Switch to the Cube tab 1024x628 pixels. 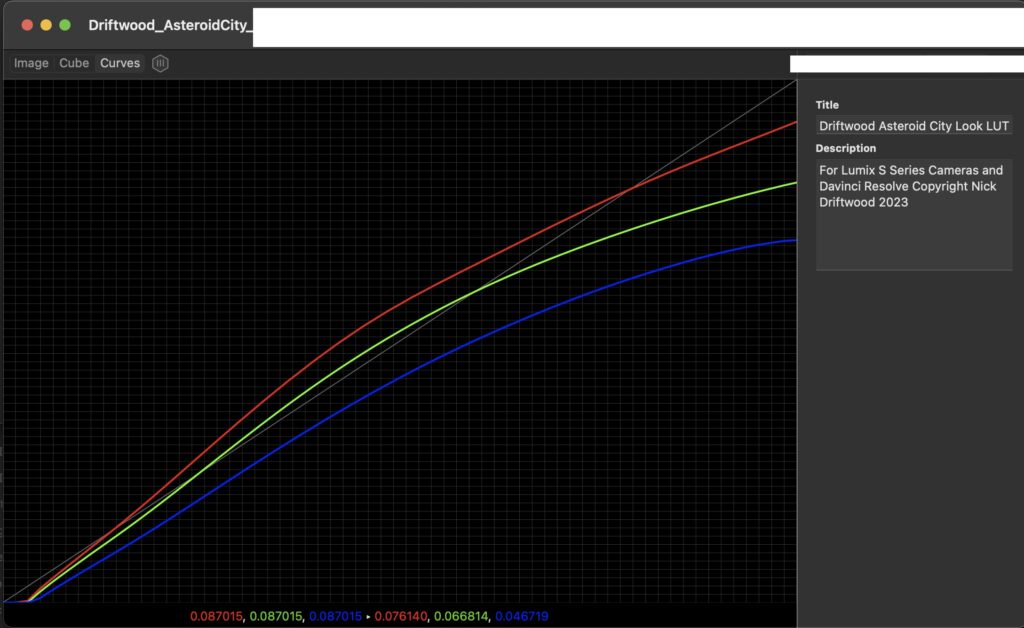(74, 63)
